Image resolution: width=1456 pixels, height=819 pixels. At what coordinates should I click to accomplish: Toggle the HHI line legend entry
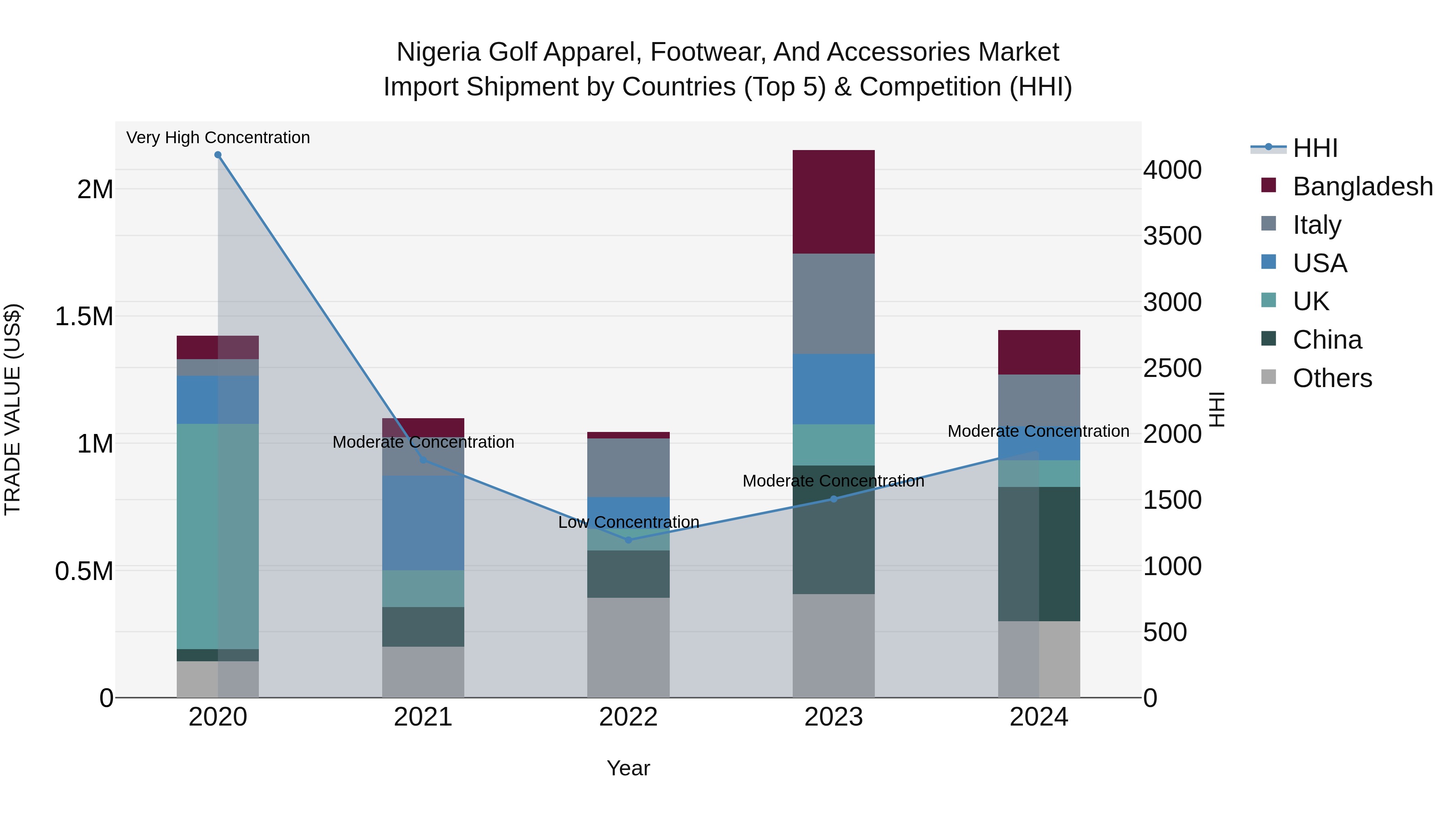(x=1294, y=148)
